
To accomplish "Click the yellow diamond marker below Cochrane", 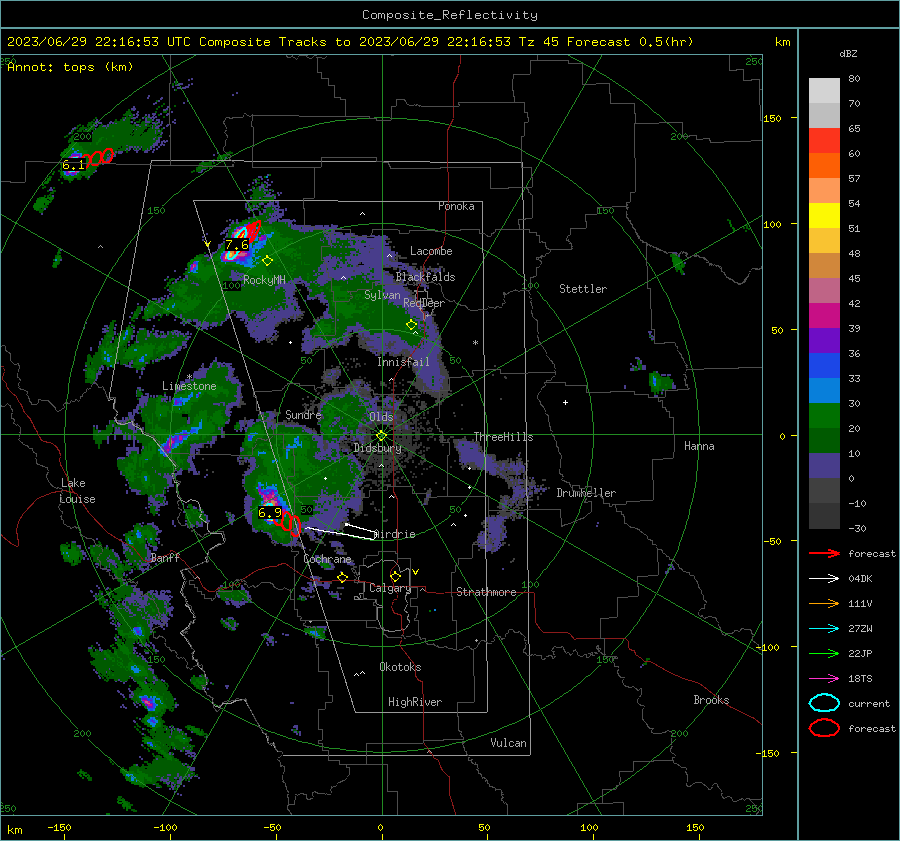I will [343, 577].
